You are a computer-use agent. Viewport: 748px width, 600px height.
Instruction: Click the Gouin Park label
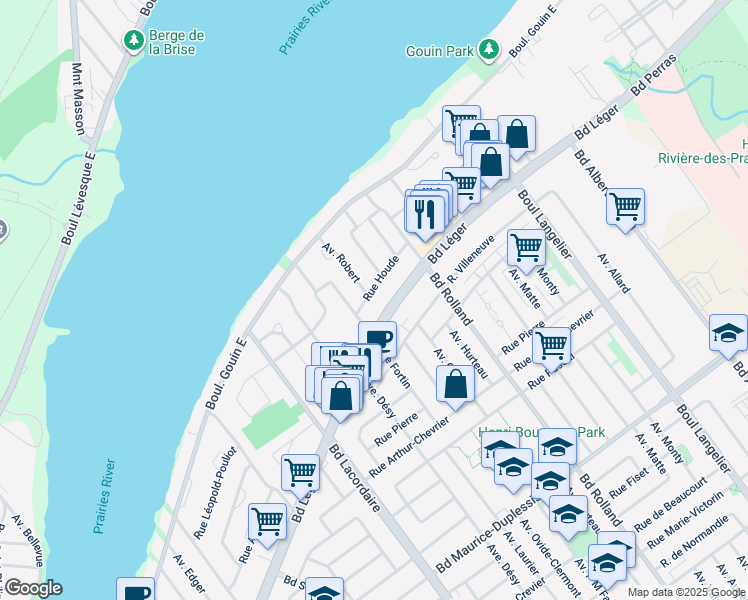pyautogui.click(x=440, y=51)
